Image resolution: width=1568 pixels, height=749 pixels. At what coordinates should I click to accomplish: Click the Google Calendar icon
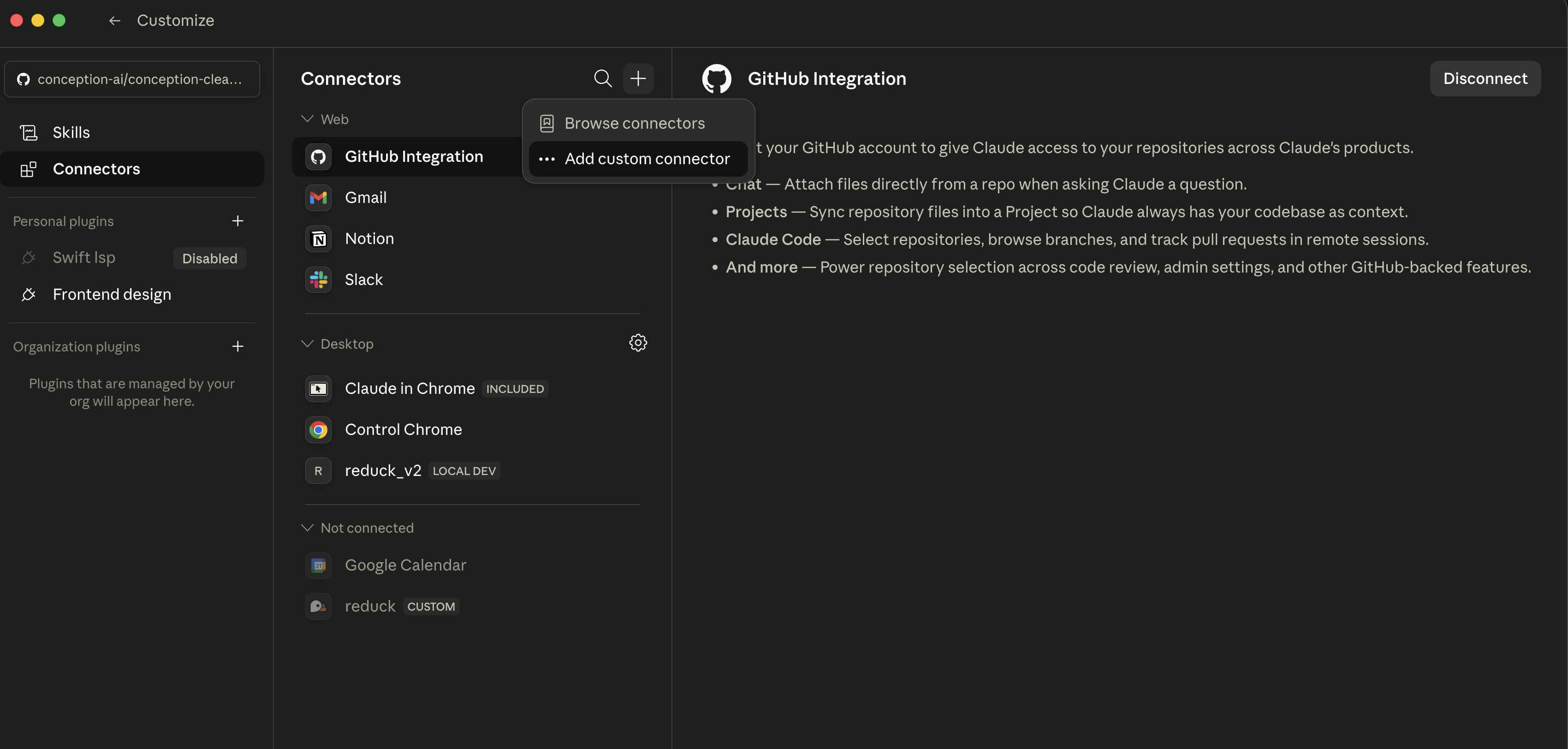[318, 566]
